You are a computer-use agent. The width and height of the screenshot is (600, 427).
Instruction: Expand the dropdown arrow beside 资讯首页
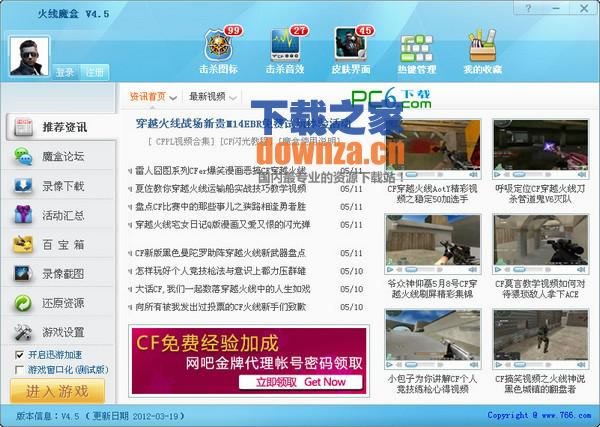174,97
